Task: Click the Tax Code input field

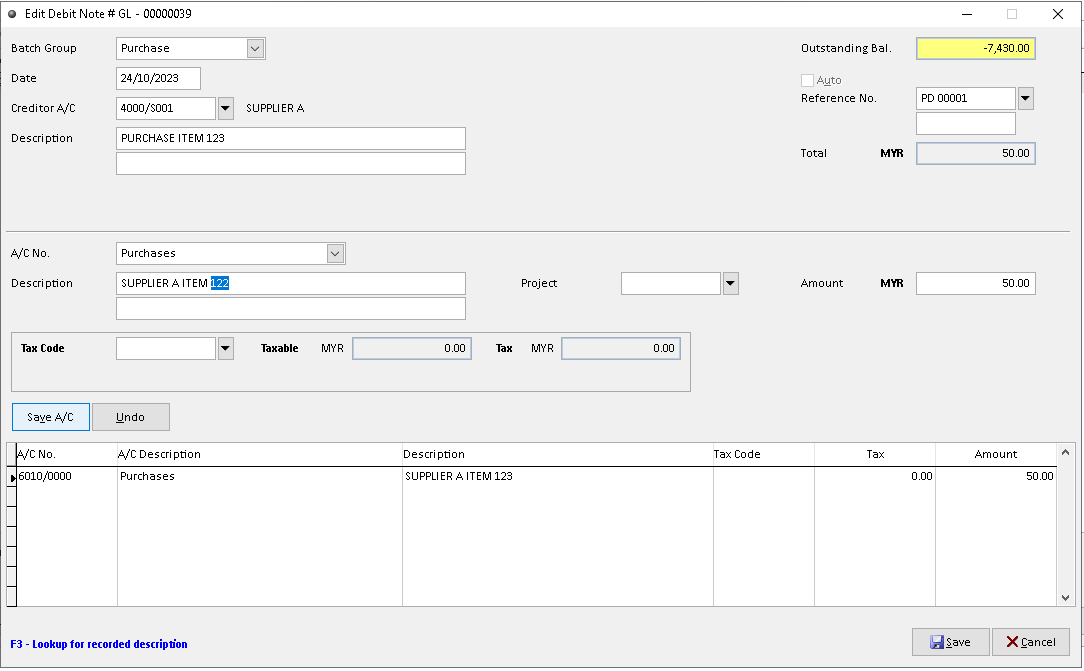Action: pyautogui.click(x=166, y=348)
